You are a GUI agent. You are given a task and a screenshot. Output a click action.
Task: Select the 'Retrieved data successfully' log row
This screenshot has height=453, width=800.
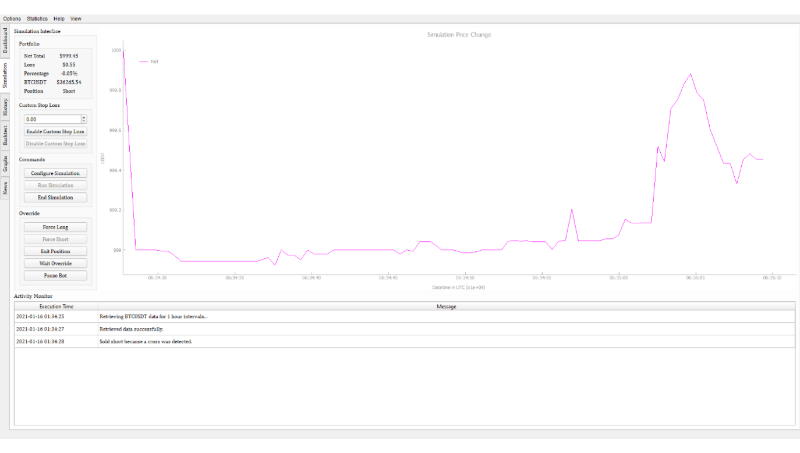pyautogui.click(x=405, y=329)
